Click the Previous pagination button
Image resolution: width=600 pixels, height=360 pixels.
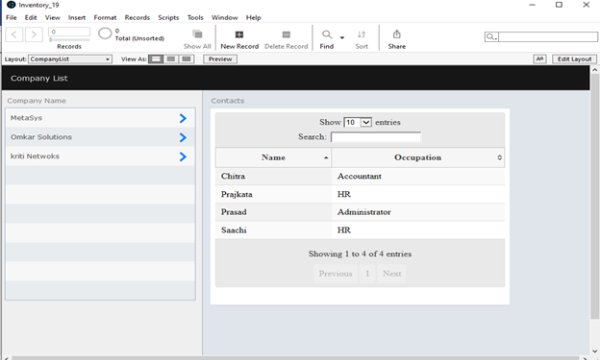(336, 274)
